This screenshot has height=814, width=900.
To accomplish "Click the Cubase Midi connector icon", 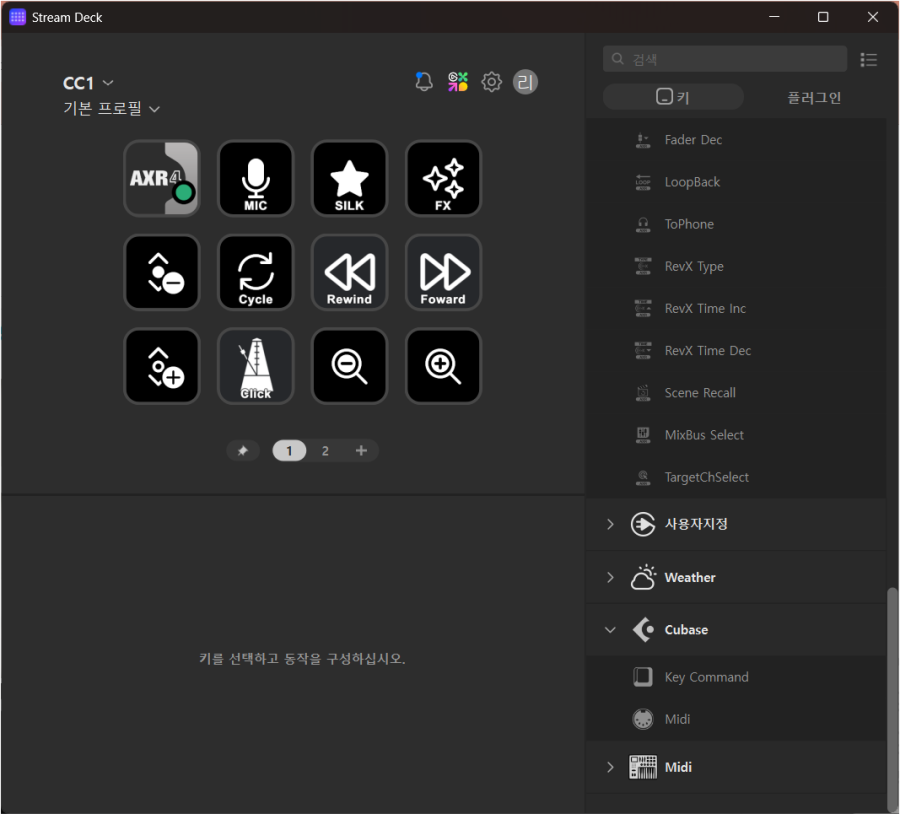I will click(643, 719).
